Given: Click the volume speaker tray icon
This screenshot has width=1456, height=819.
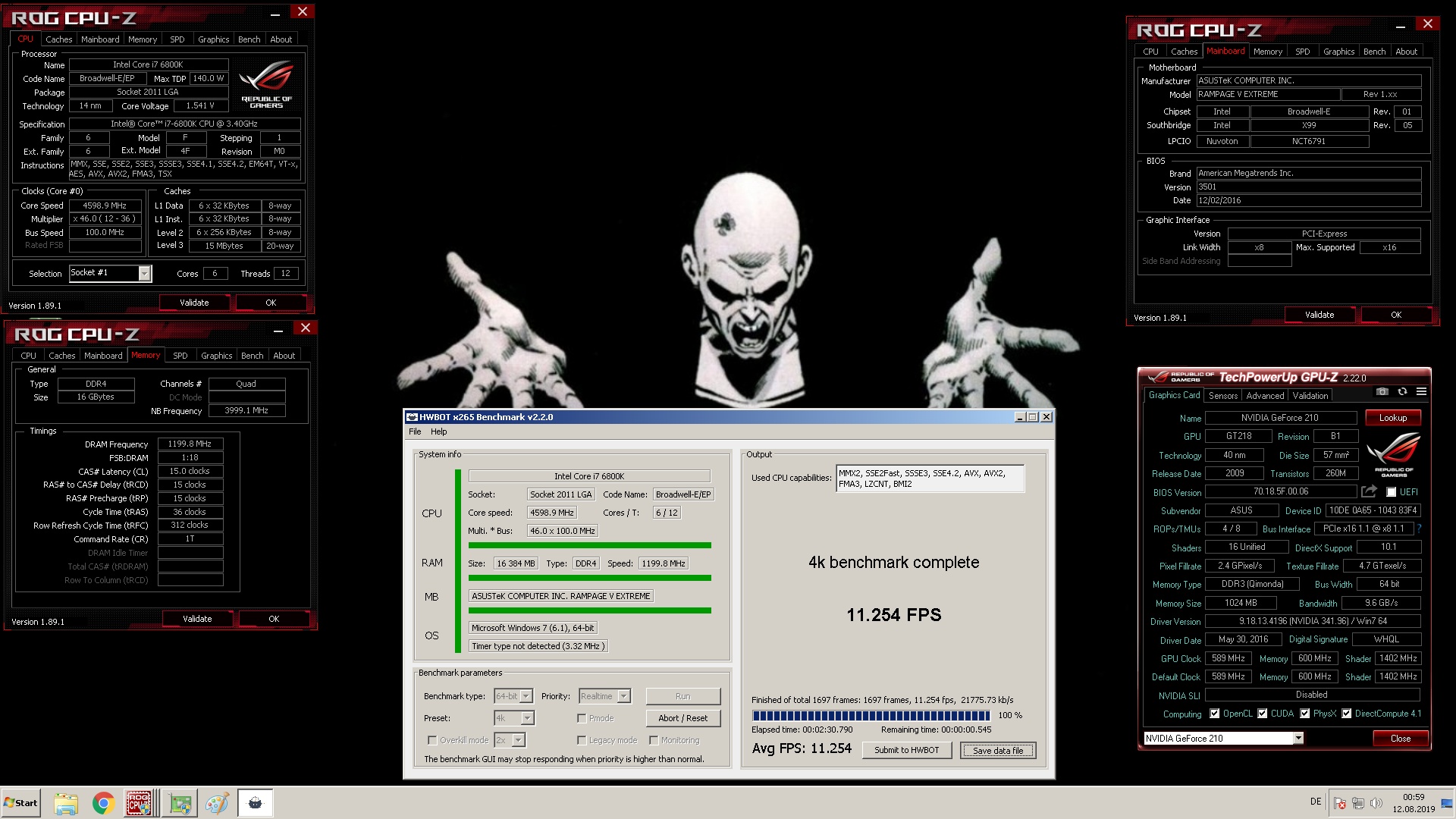Looking at the screenshot, I should click(x=1376, y=803).
